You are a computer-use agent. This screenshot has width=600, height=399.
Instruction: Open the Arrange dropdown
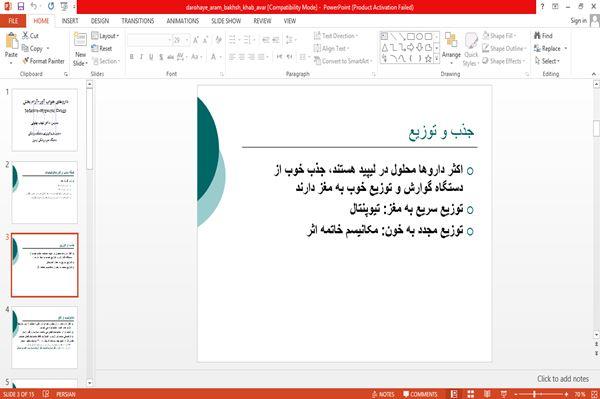pos(451,49)
